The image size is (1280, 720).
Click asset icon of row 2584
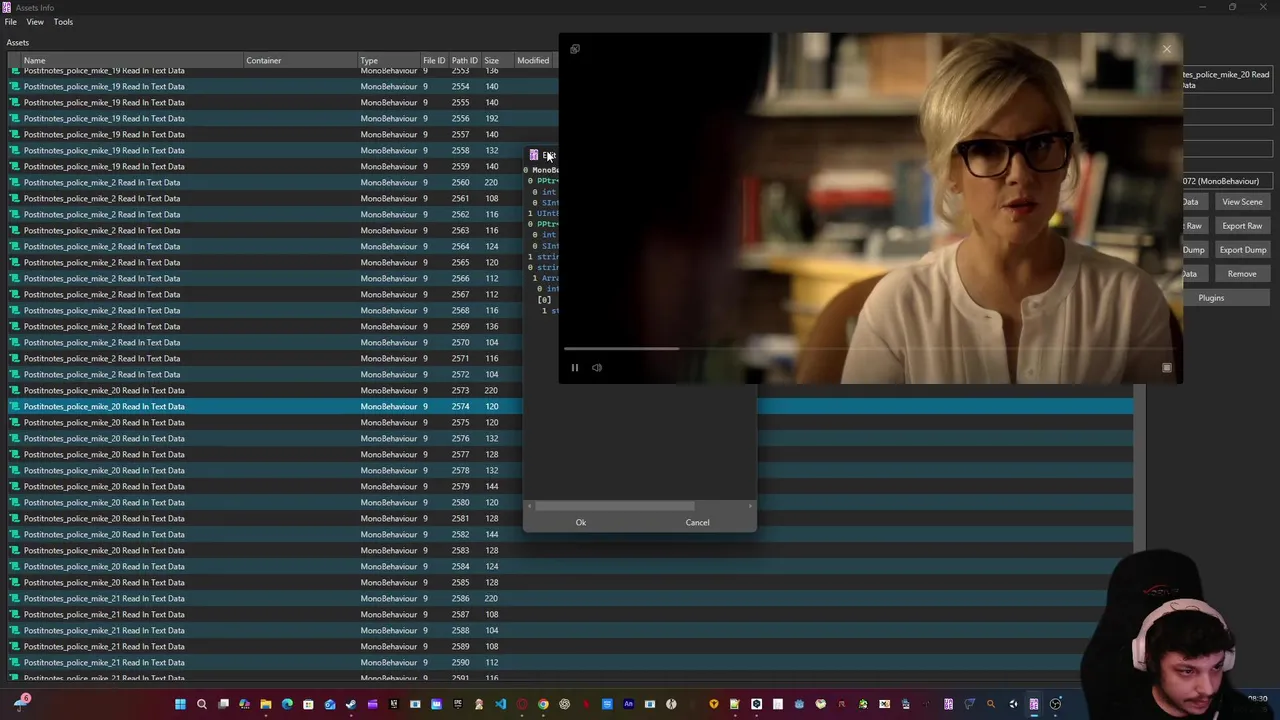(15, 567)
